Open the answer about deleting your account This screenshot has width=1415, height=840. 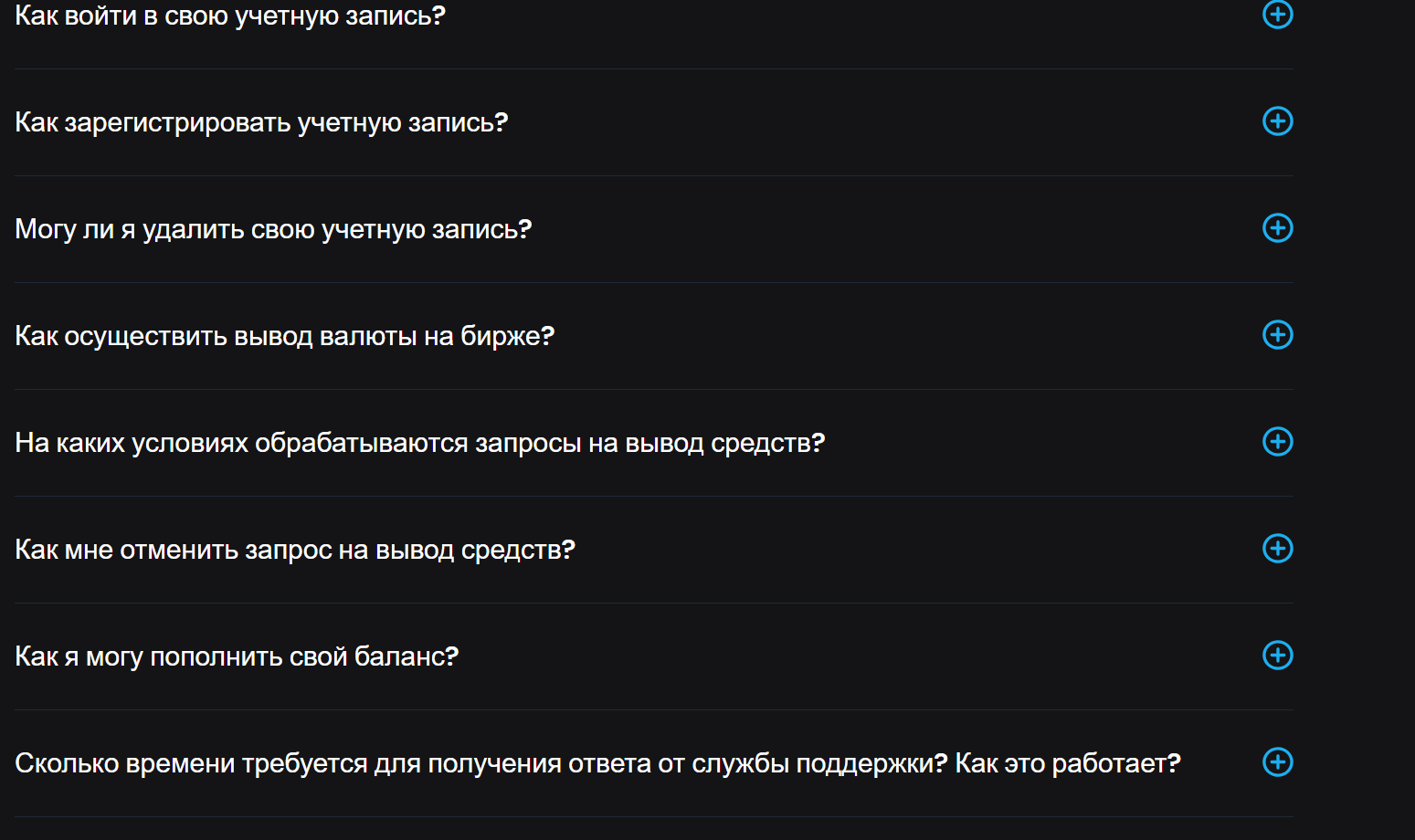(1277, 228)
